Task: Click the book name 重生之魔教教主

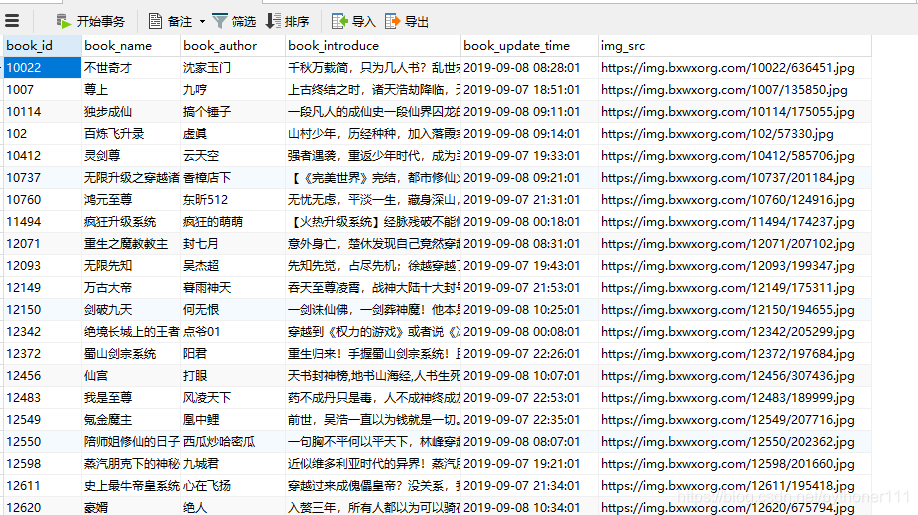Action: click(x=126, y=244)
